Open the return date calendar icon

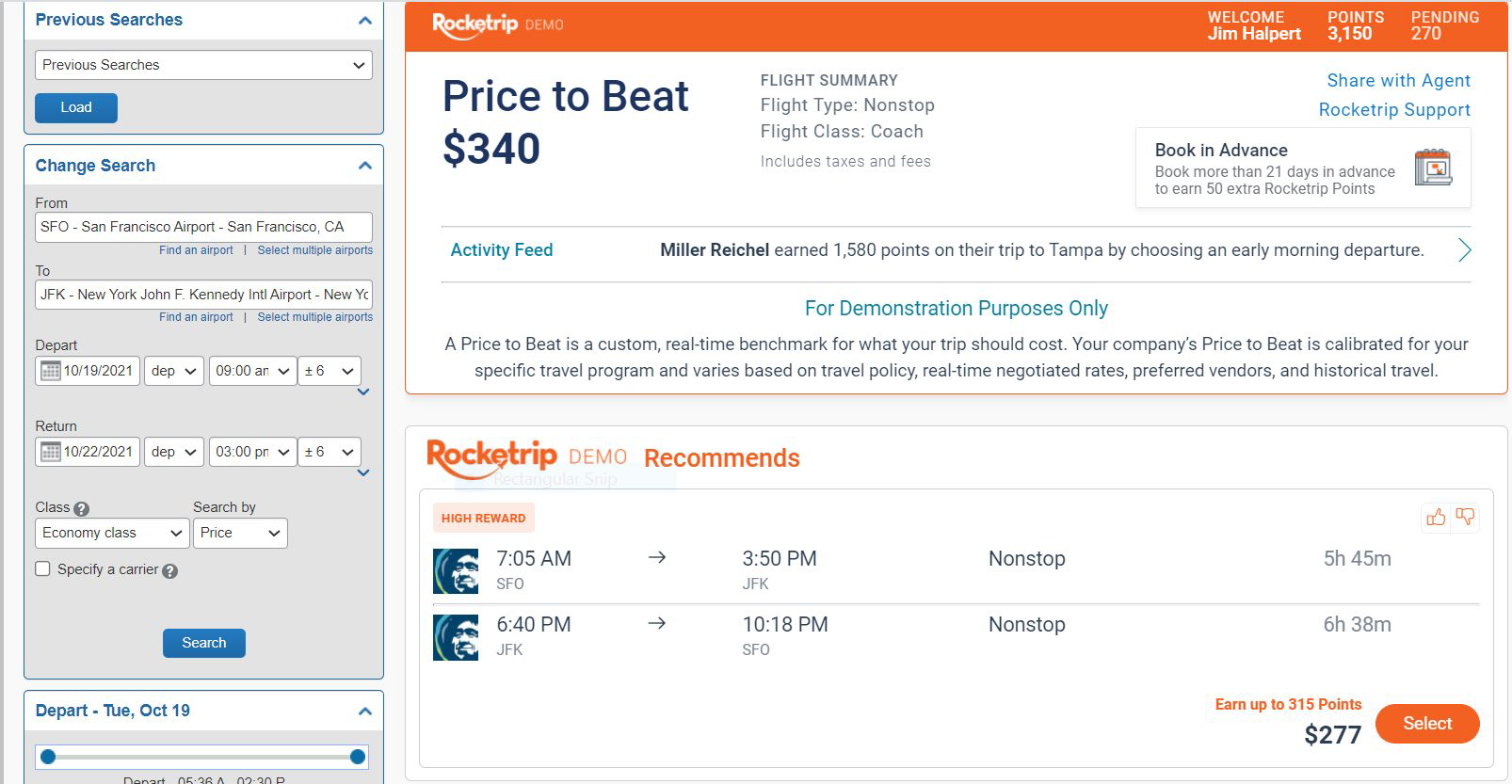pos(51,452)
